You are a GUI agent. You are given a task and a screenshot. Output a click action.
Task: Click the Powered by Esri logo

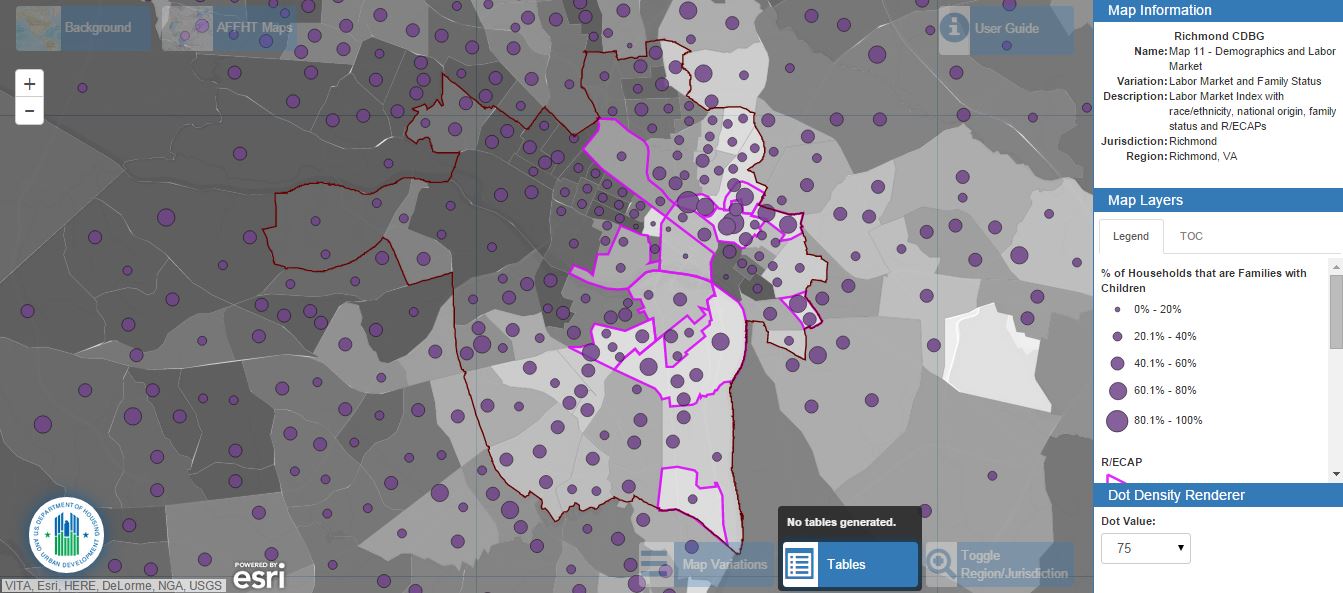coord(259,575)
